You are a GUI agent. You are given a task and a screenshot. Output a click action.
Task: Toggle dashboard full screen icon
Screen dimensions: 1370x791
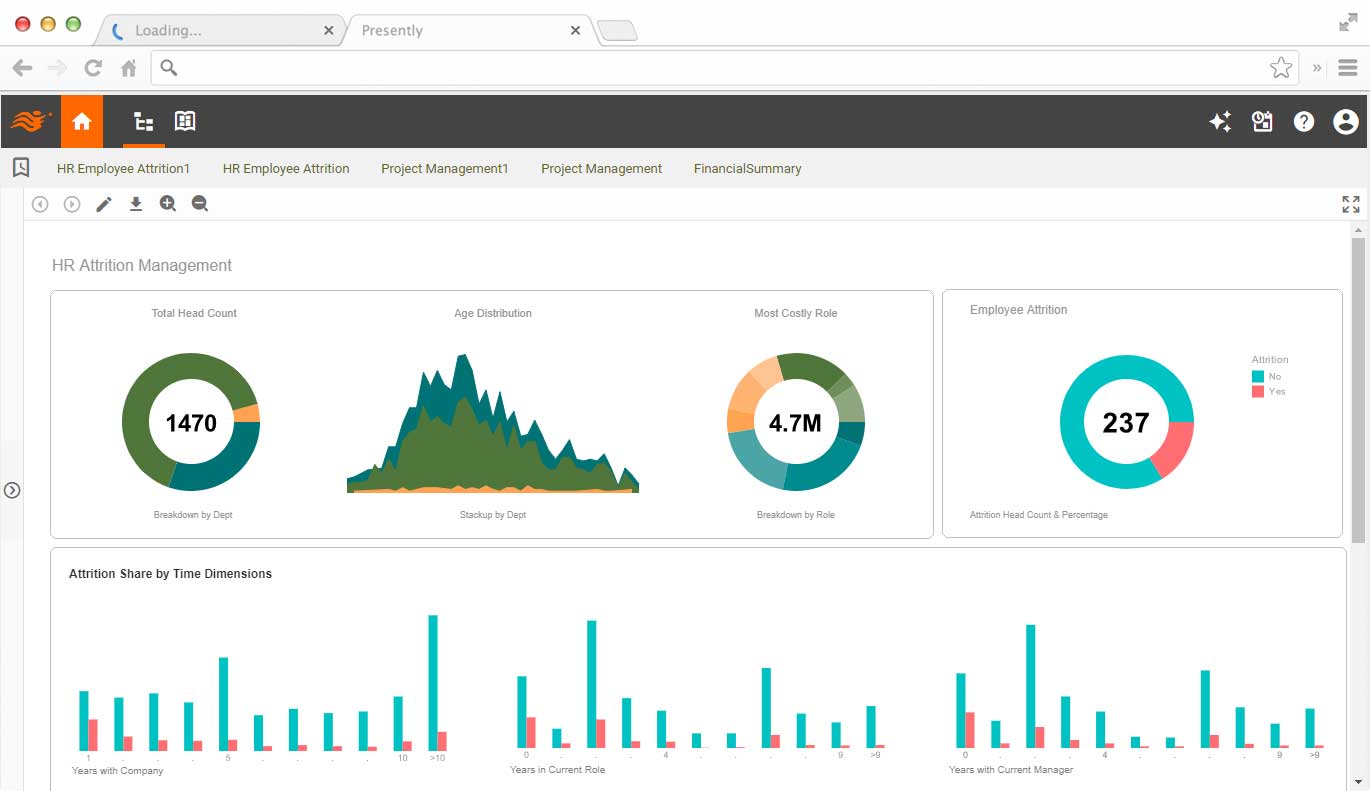1351,204
